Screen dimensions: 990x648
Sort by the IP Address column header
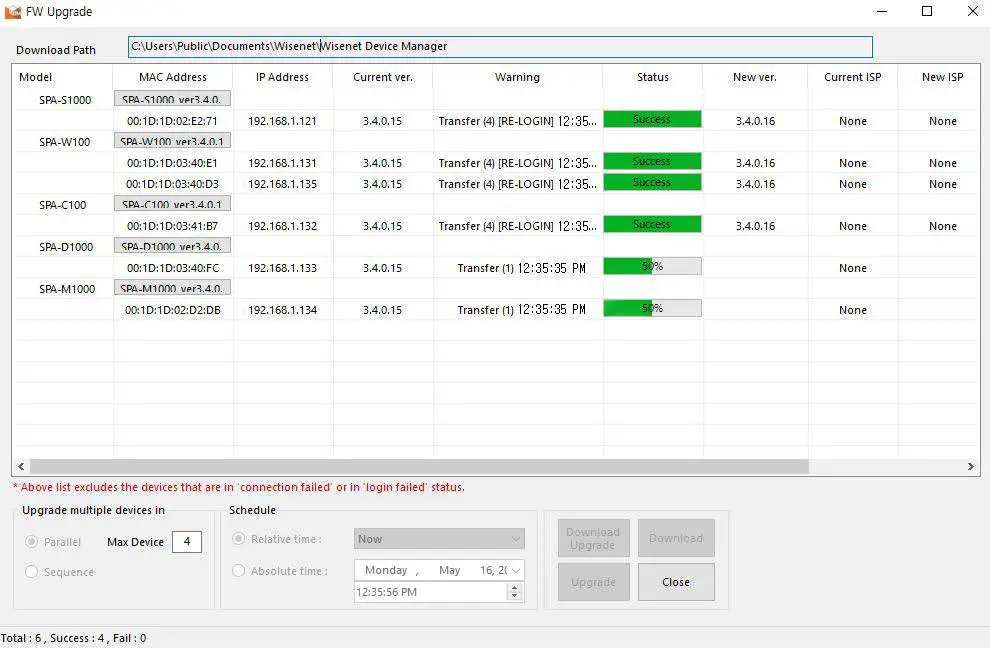pos(282,77)
